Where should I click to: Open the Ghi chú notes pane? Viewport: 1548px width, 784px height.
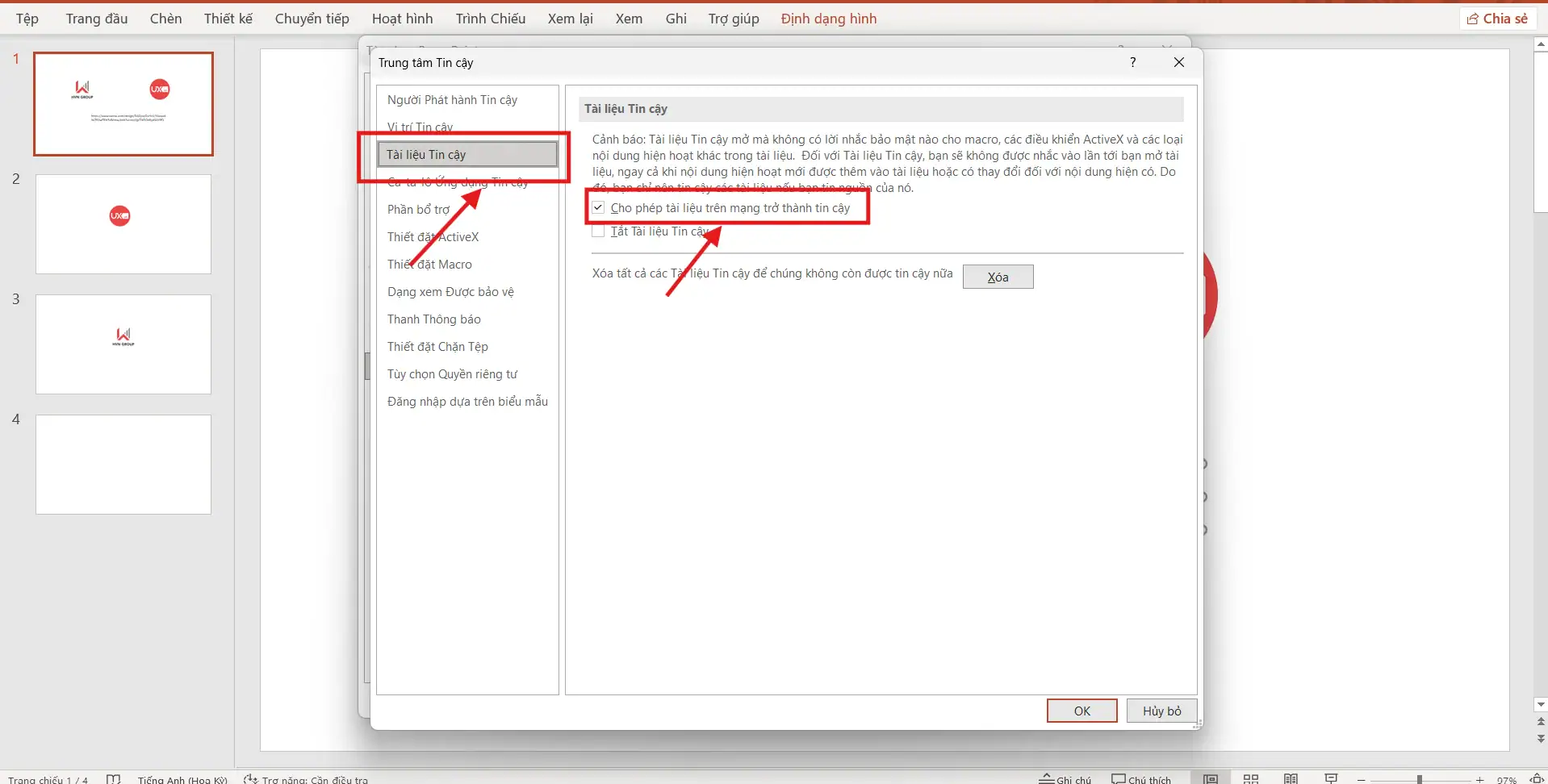coord(1065,778)
